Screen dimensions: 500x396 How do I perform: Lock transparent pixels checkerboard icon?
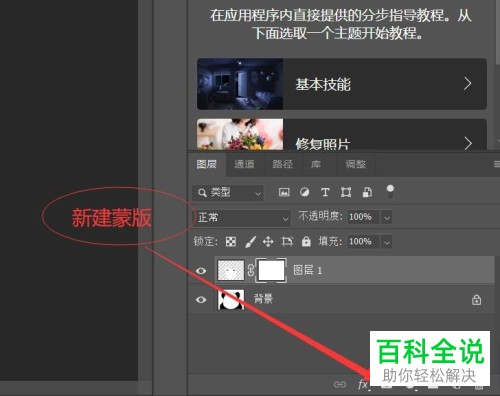click(x=231, y=241)
